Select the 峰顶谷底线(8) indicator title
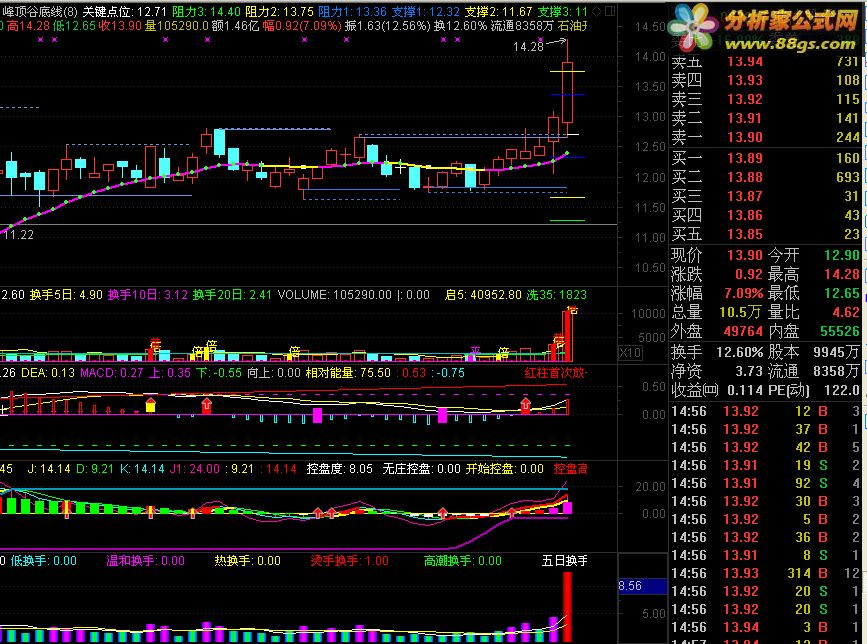 click(x=40, y=12)
